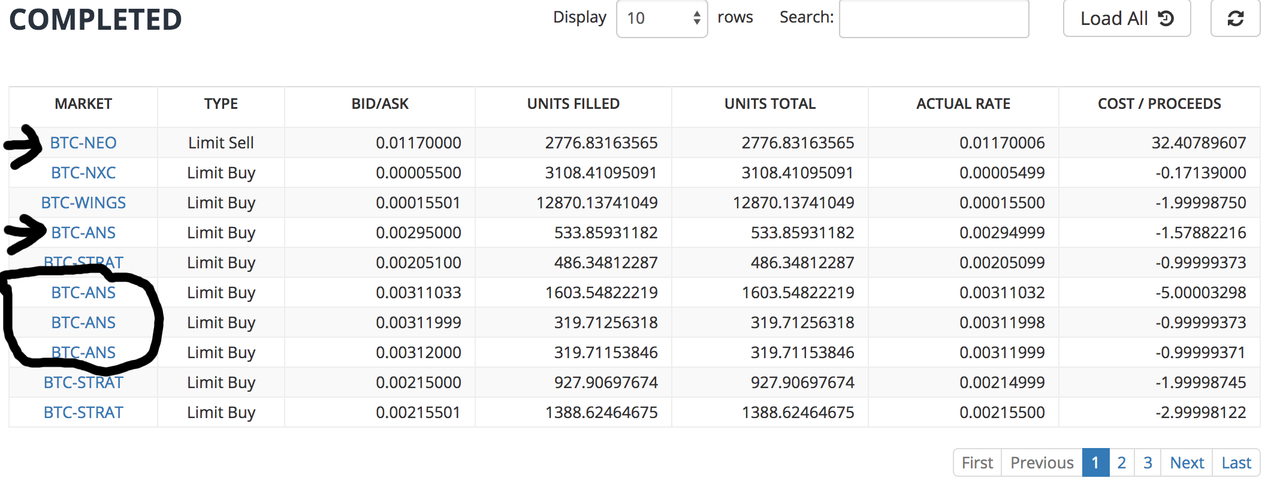Go to page 2 of results
Screen dimensions: 1280x479
click(x=1122, y=462)
